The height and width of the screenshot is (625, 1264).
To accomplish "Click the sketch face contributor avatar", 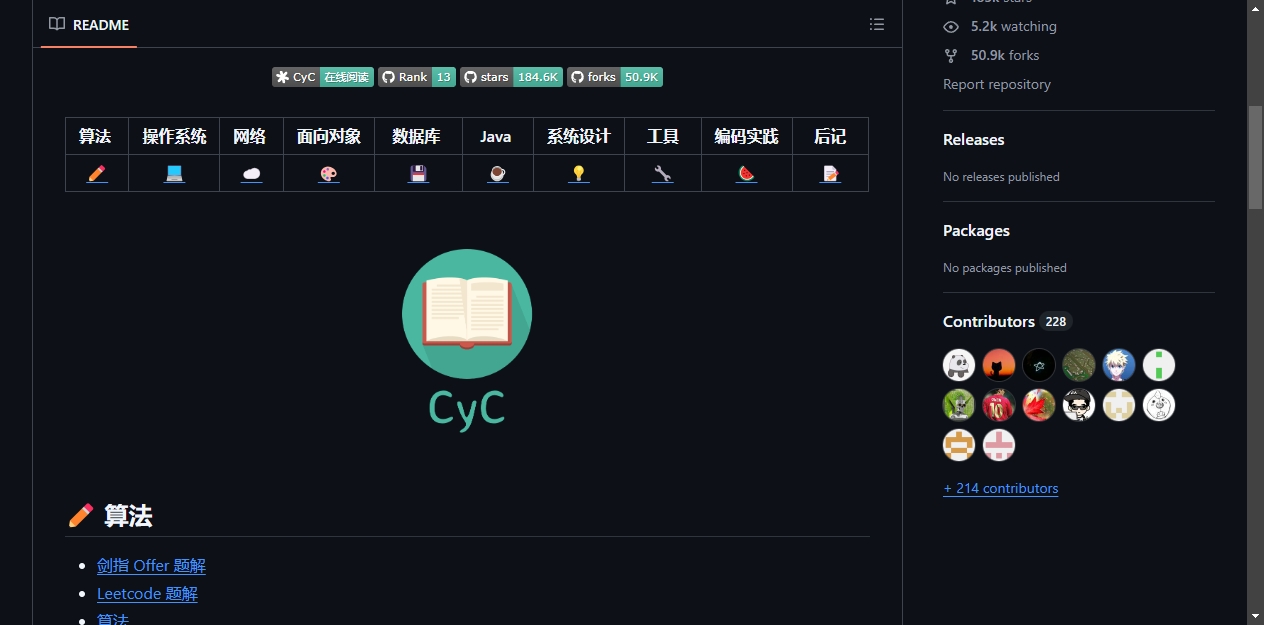I will point(1159,405).
